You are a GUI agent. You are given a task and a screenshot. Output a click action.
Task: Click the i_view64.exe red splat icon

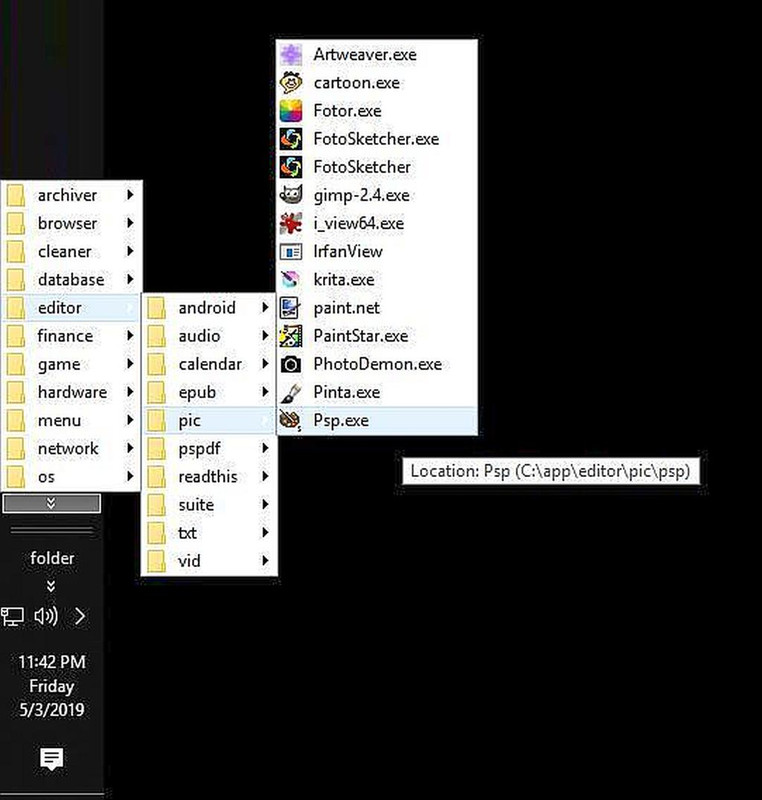[x=291, y=223]
